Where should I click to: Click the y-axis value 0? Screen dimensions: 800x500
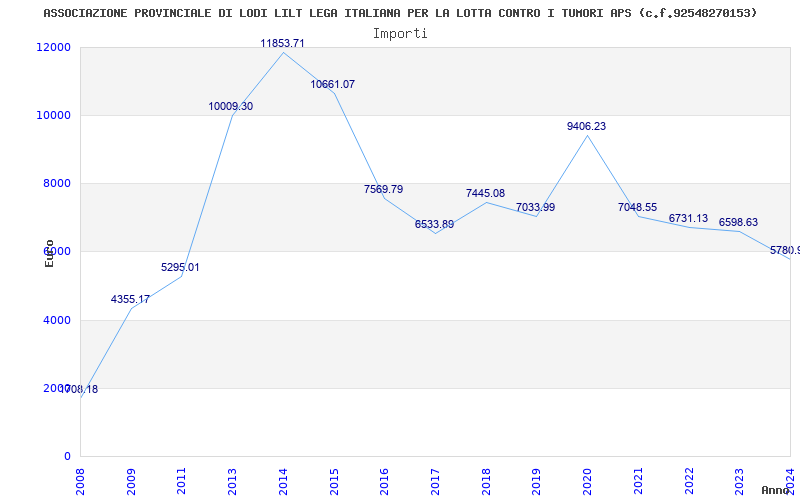coord(67,456)
